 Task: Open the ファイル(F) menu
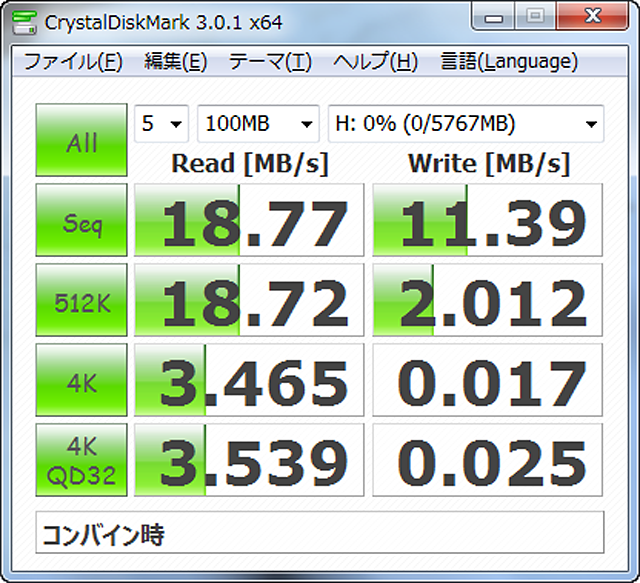pyautogui.click(x=72, y=62)
